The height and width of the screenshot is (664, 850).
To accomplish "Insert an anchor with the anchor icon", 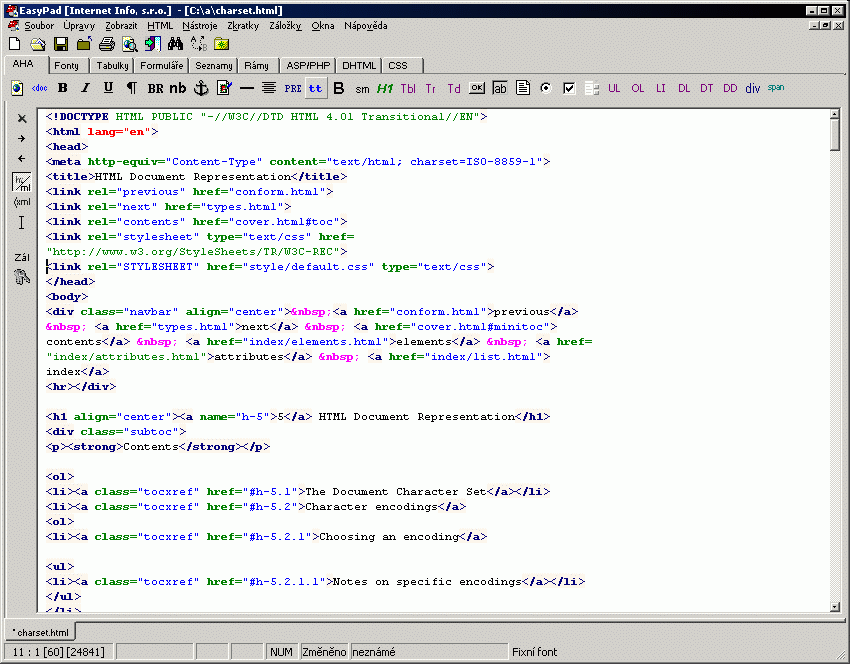I will (200, 88).
